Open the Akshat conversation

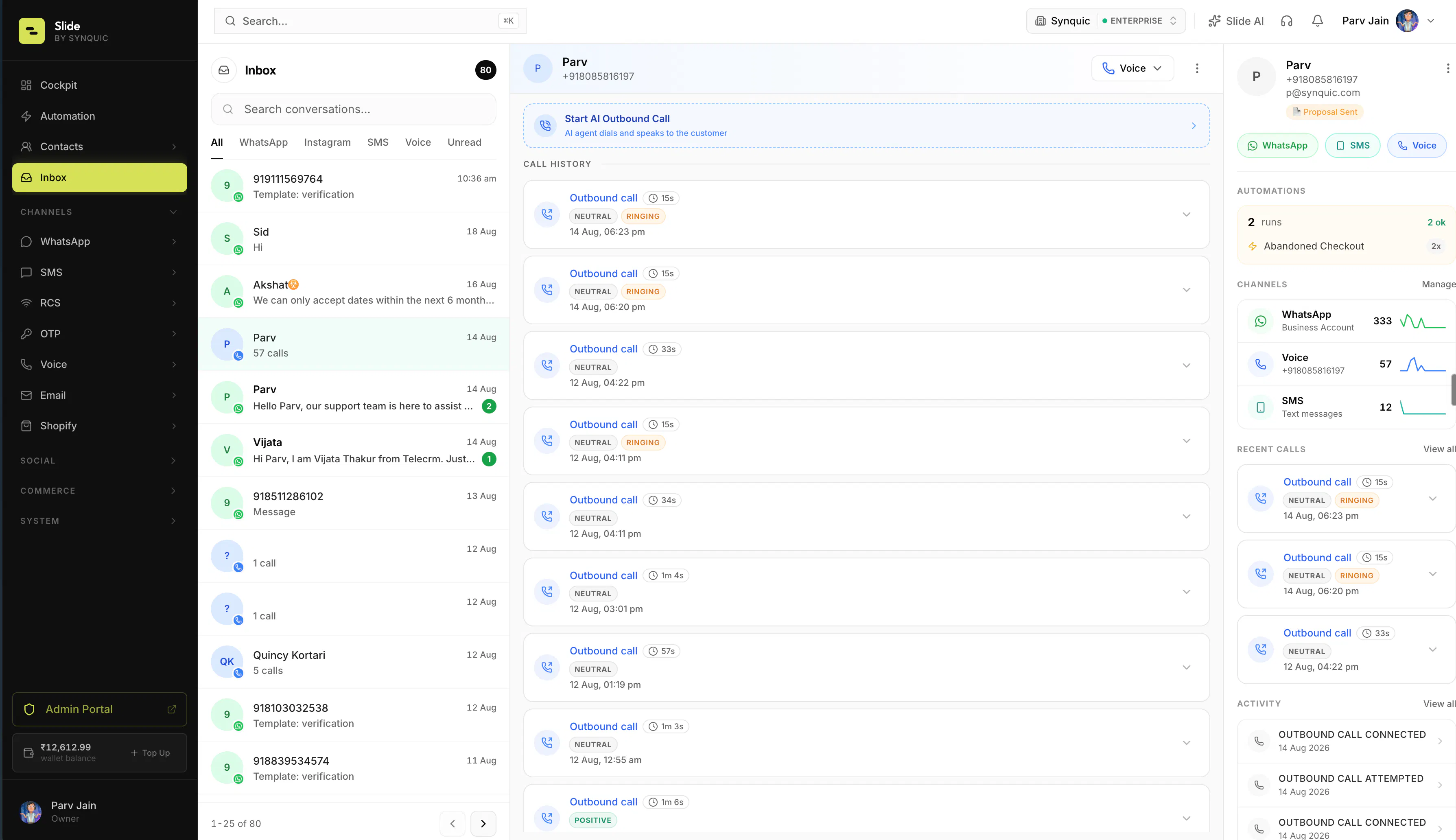pos(353,292)
